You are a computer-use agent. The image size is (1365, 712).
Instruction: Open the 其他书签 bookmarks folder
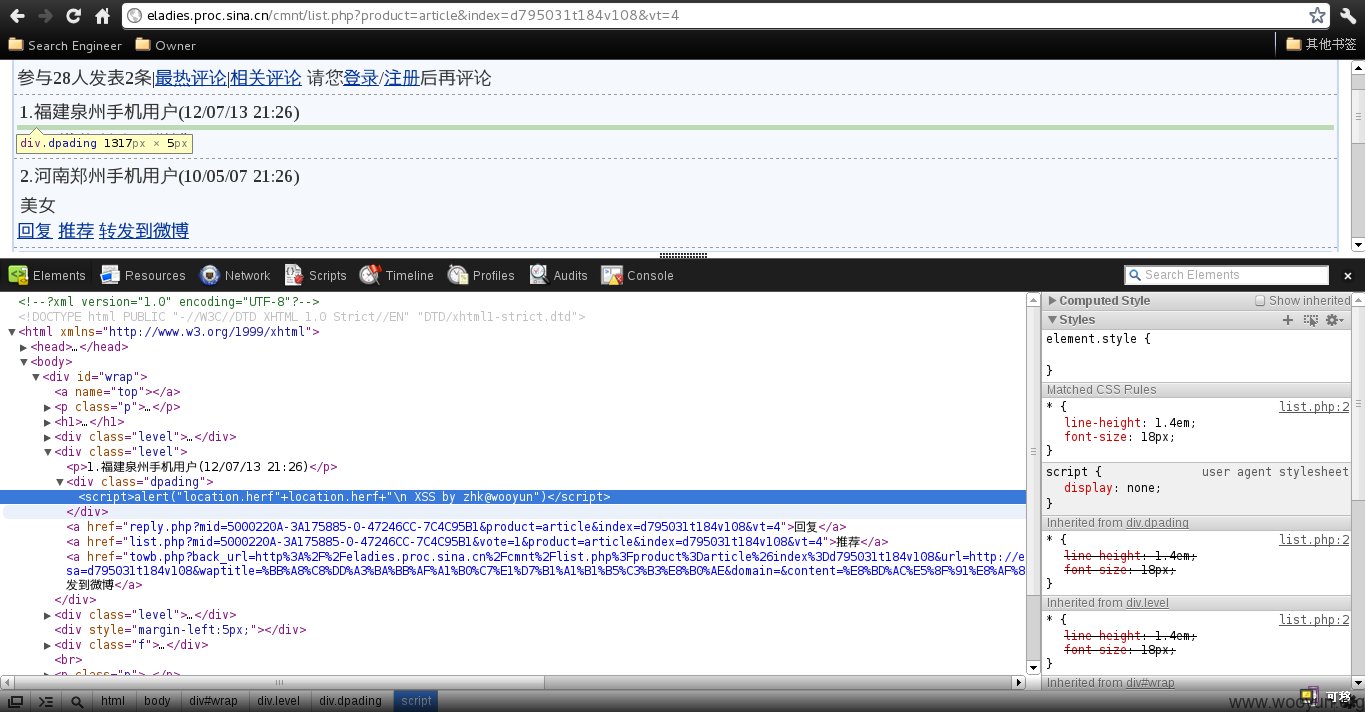(x=1320, y=44)
